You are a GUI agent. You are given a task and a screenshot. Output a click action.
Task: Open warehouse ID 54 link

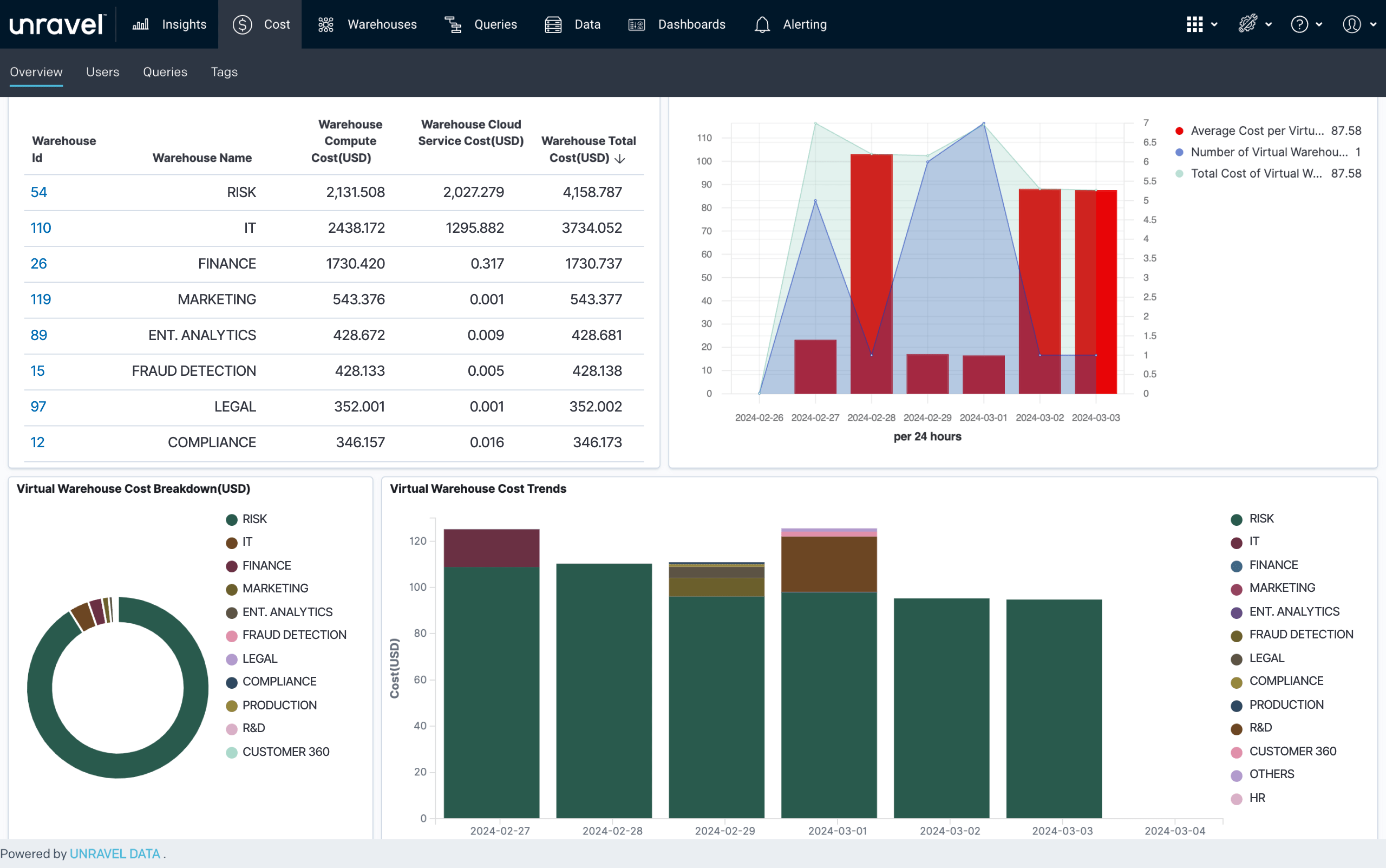point(38,192)
